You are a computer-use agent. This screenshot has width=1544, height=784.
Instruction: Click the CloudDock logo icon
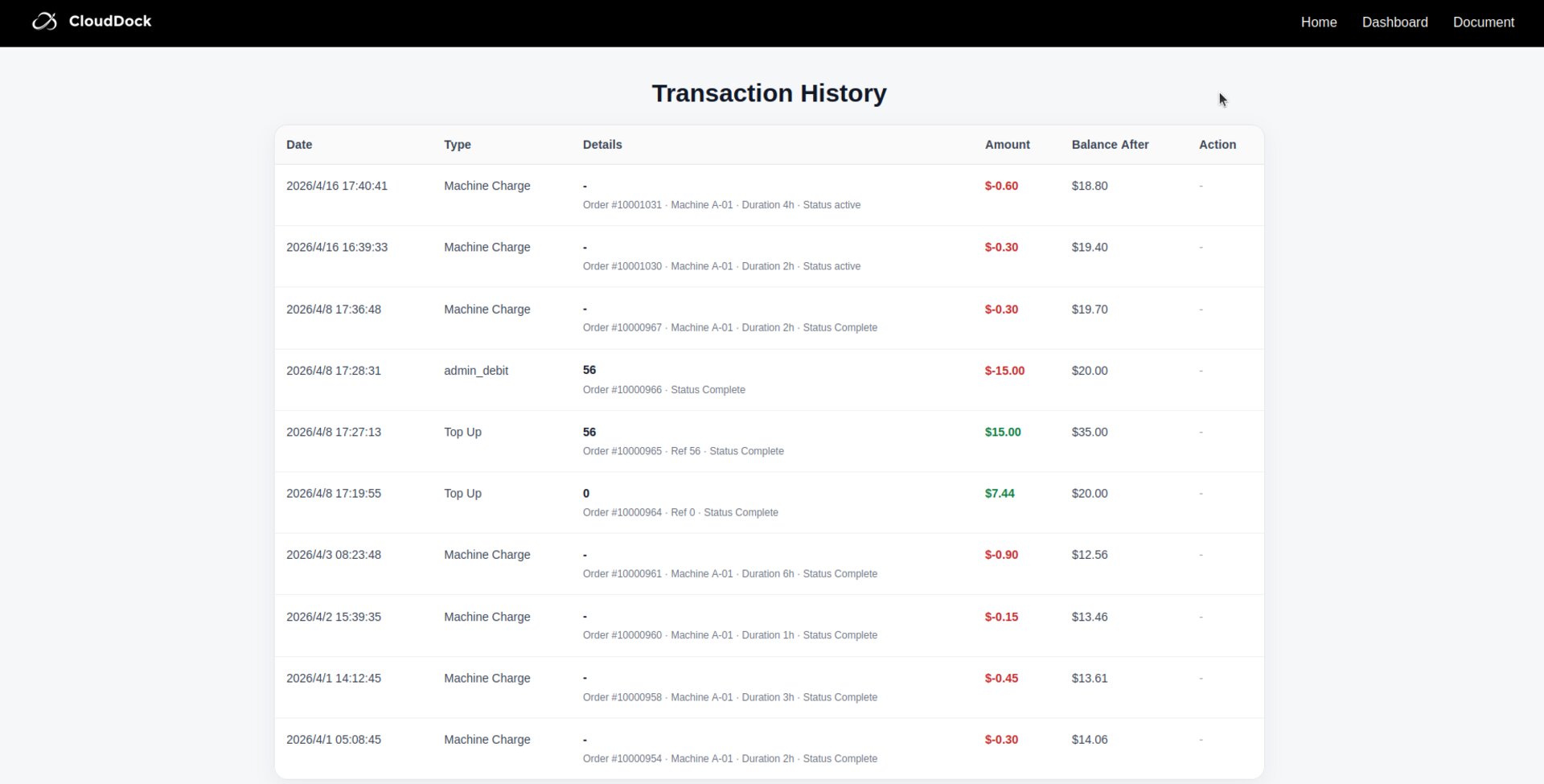click(x=44, y=22)
